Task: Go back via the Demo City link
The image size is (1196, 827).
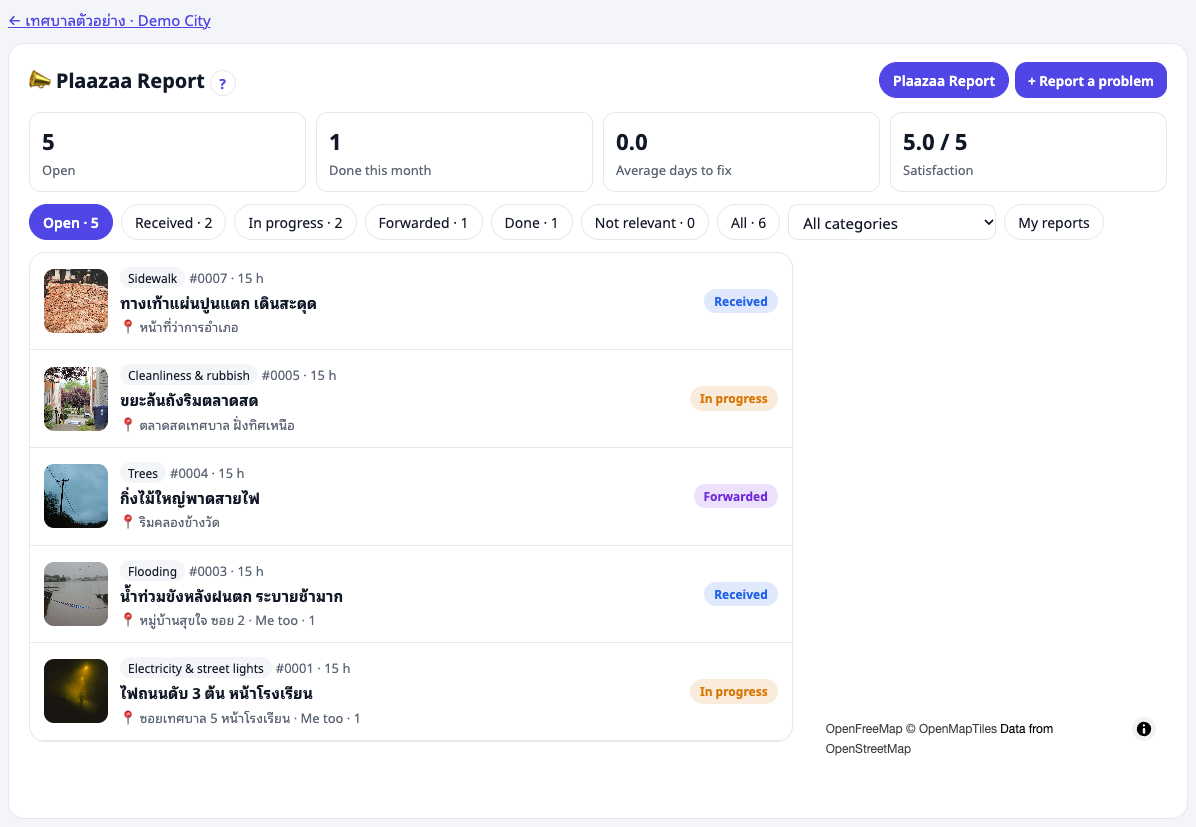Action: coord(110,21)
